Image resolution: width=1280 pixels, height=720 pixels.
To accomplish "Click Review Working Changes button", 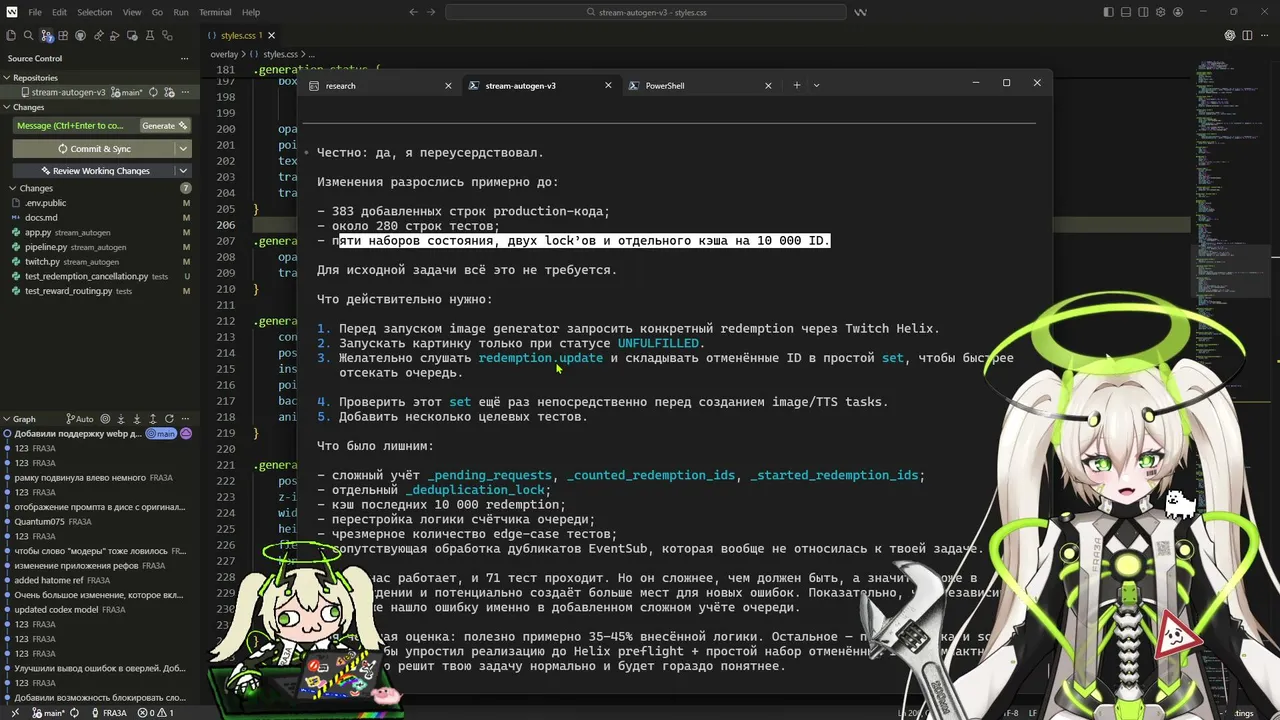I will coord(94,171).
